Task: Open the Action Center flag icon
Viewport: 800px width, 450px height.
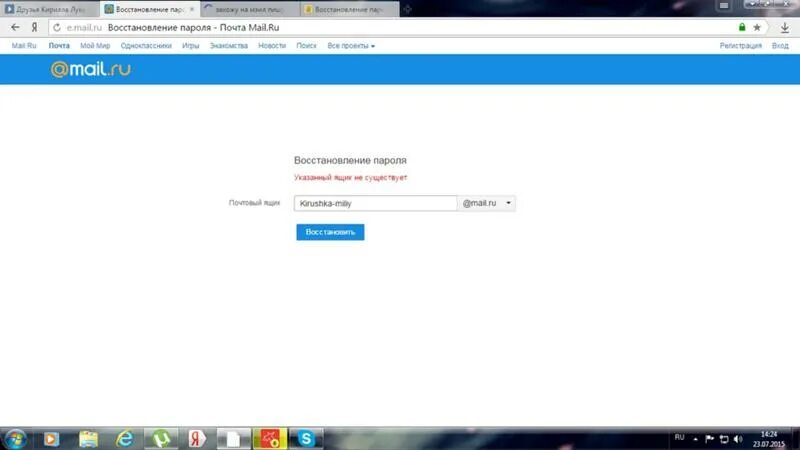Action: tap(709, 439)
